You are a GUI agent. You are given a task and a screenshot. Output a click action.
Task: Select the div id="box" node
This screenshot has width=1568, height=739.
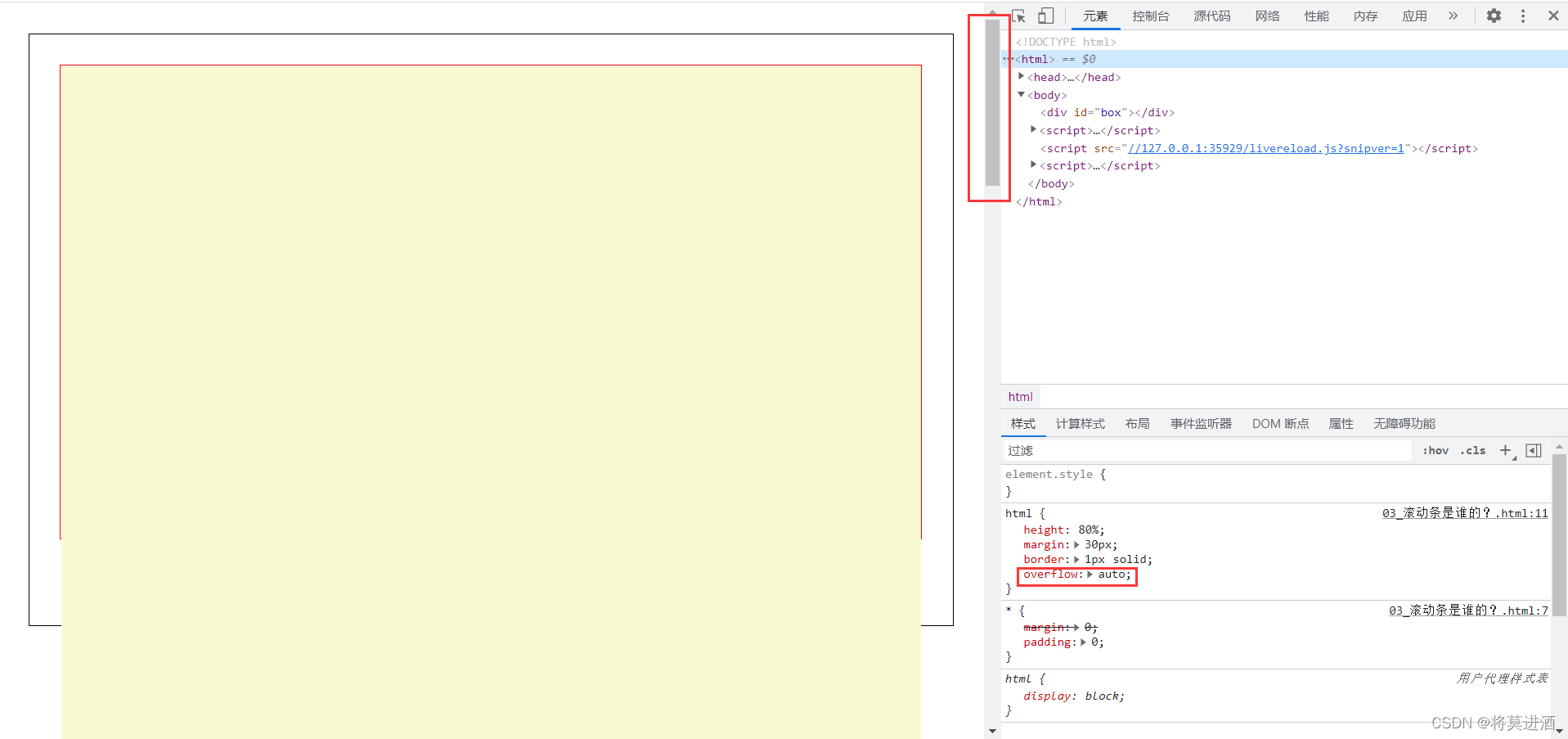click(1107, 112)
